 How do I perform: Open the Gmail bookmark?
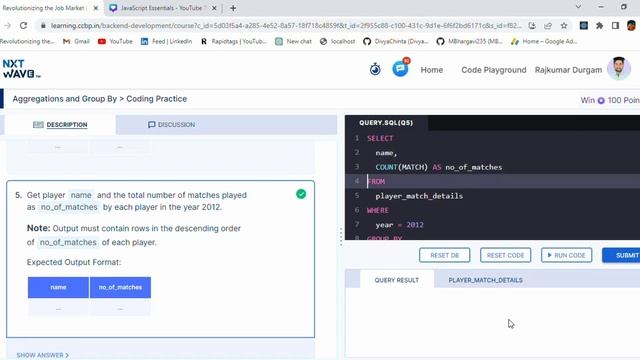point(76,41)
